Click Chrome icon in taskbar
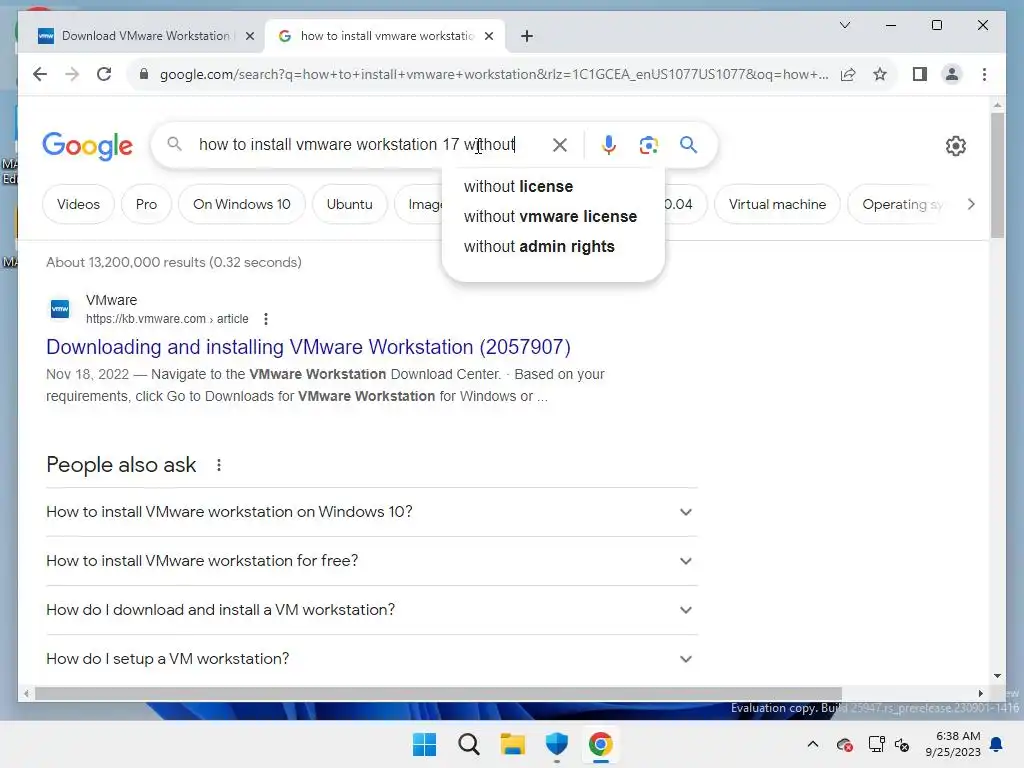This screenshot has height=768, width=1024. [x=600, y=744]
